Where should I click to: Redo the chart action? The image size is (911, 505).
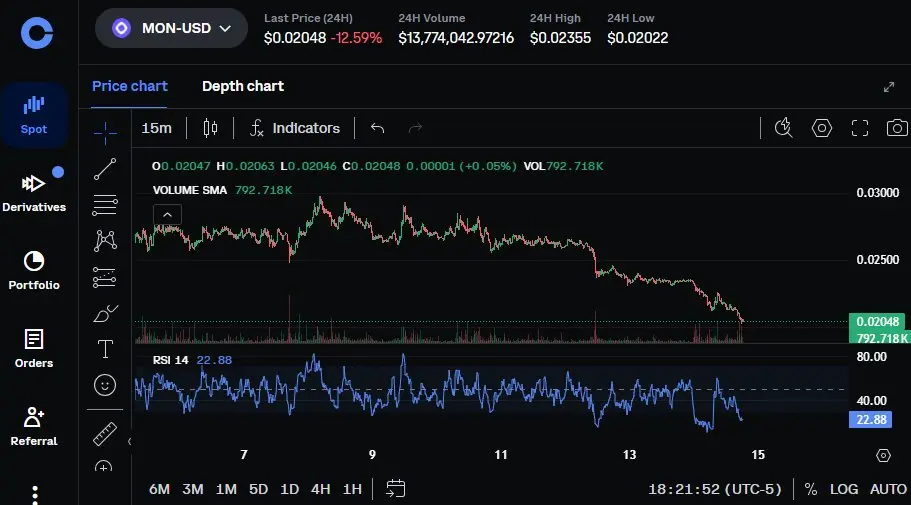(415, 128)
